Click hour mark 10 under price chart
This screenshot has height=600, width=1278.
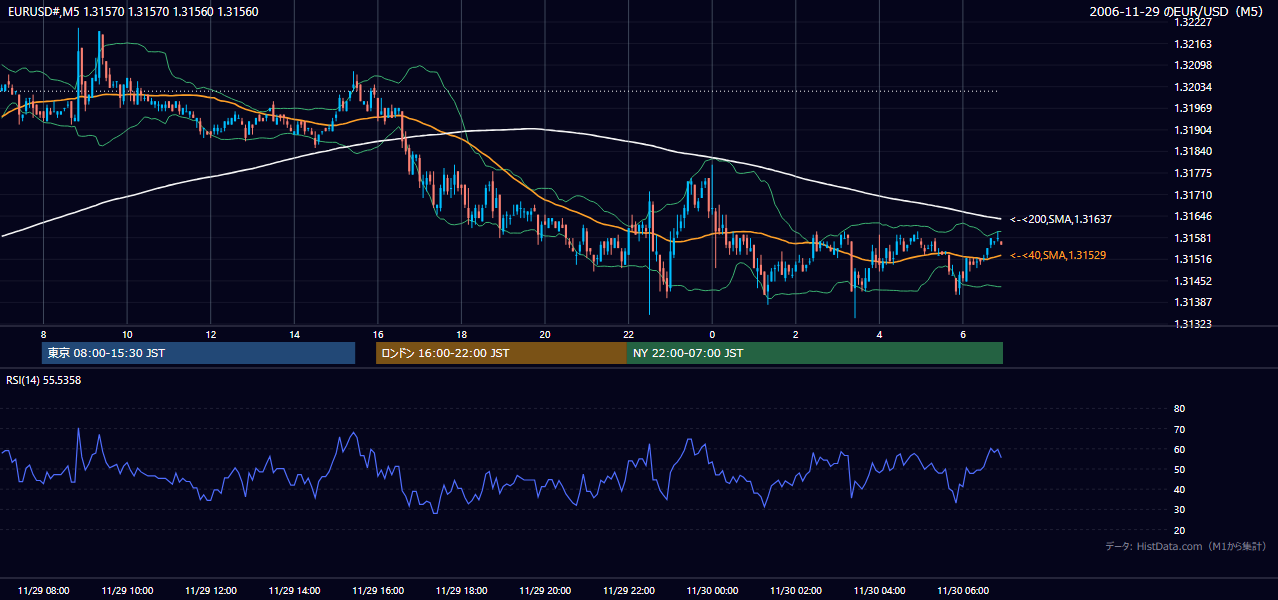point(127,334)
